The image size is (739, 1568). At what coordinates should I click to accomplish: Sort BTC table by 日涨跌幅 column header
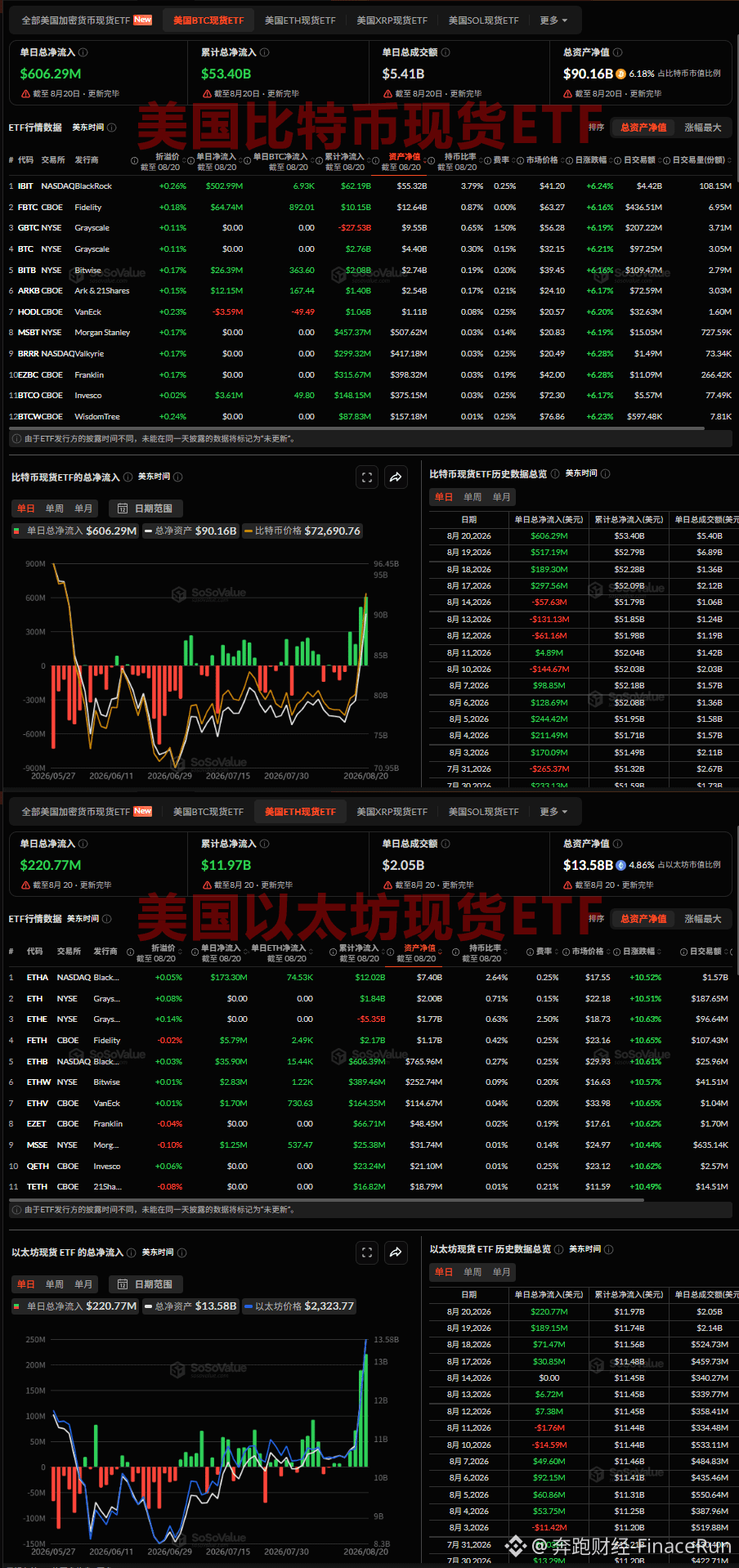[x=591, y=160]
